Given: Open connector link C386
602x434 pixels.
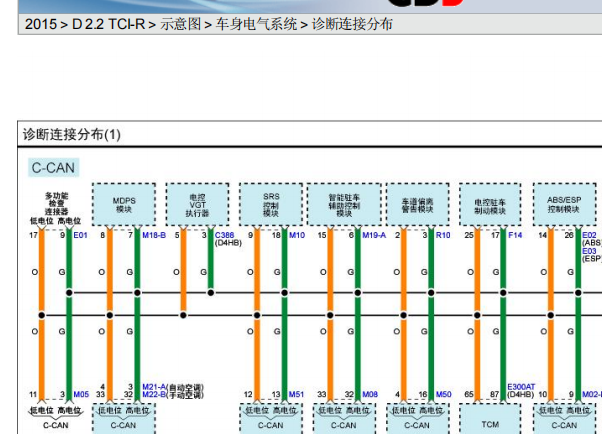Looking at the screenshot, I should click(224, 235).
